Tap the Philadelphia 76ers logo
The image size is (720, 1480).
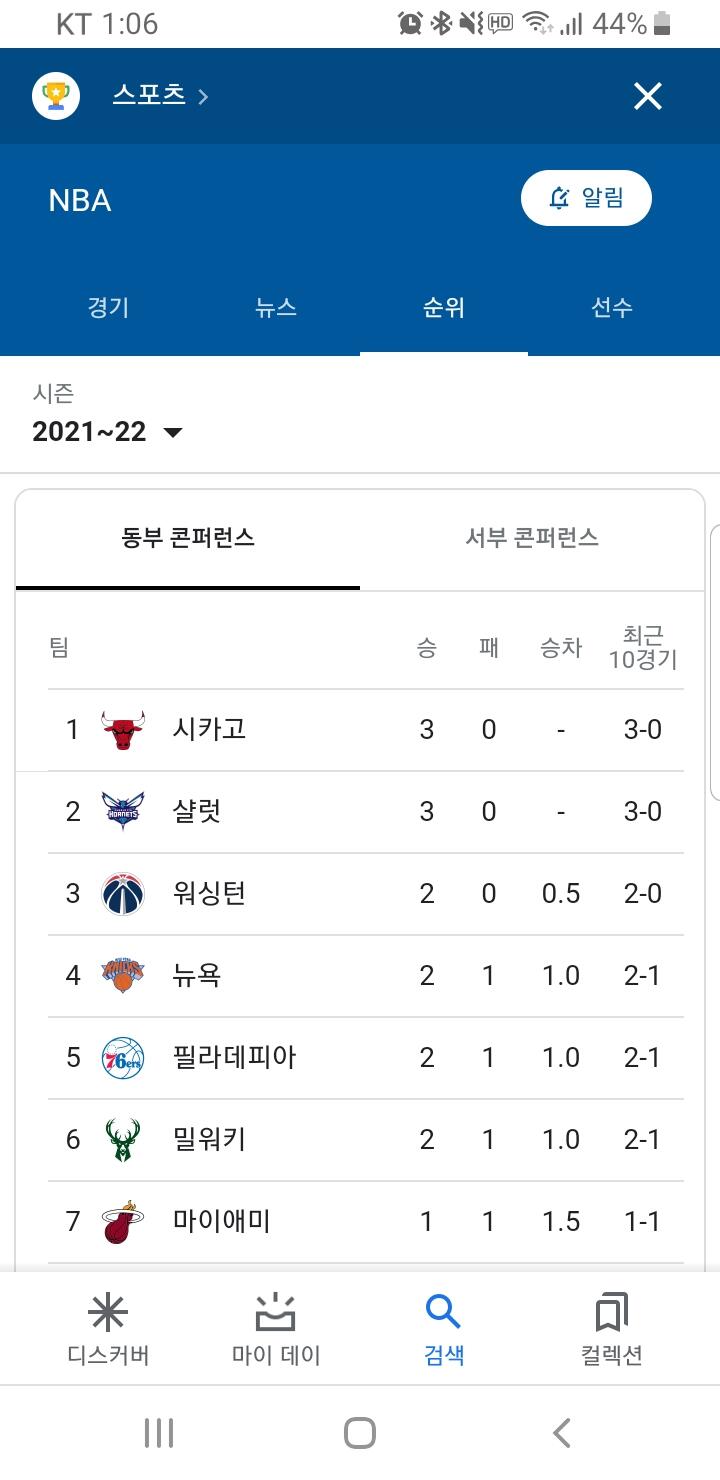123,1058
